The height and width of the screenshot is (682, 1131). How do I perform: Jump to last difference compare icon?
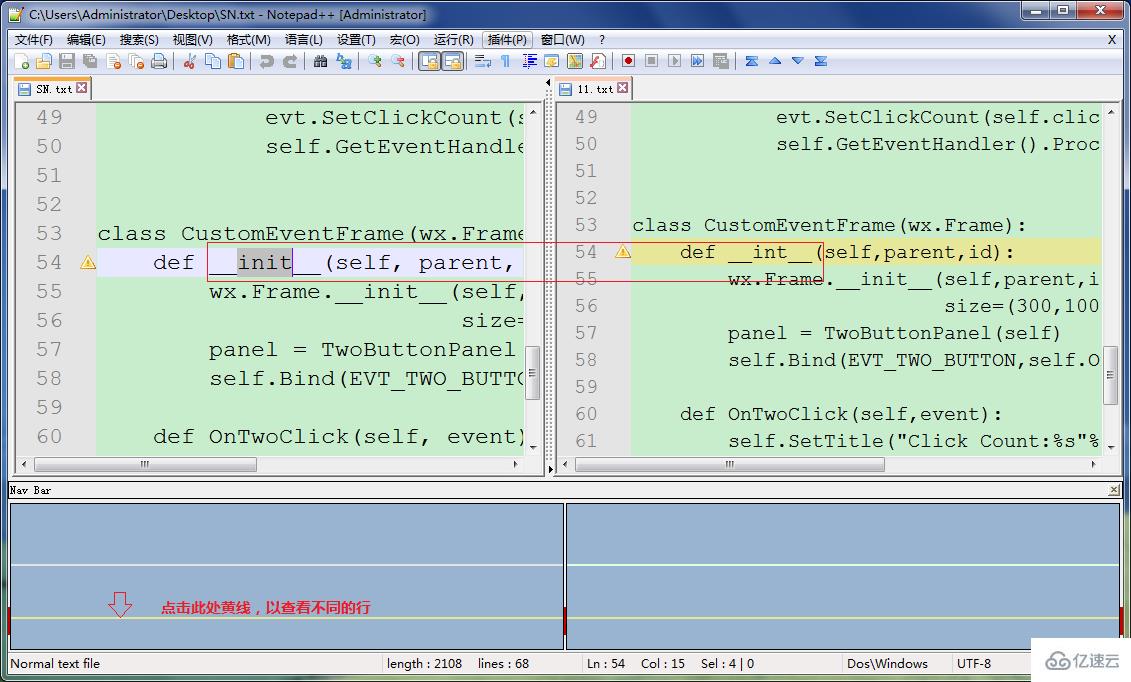(x=821, y=61)
